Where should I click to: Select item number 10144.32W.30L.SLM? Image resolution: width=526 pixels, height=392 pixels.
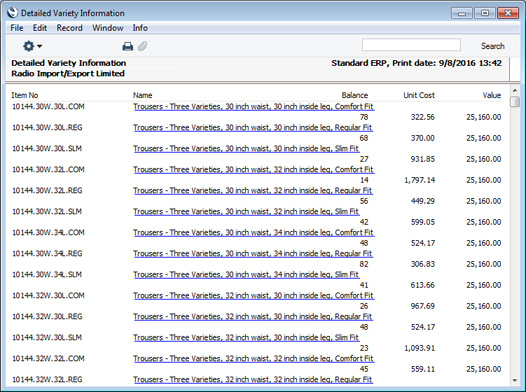[x=47, y=337]
